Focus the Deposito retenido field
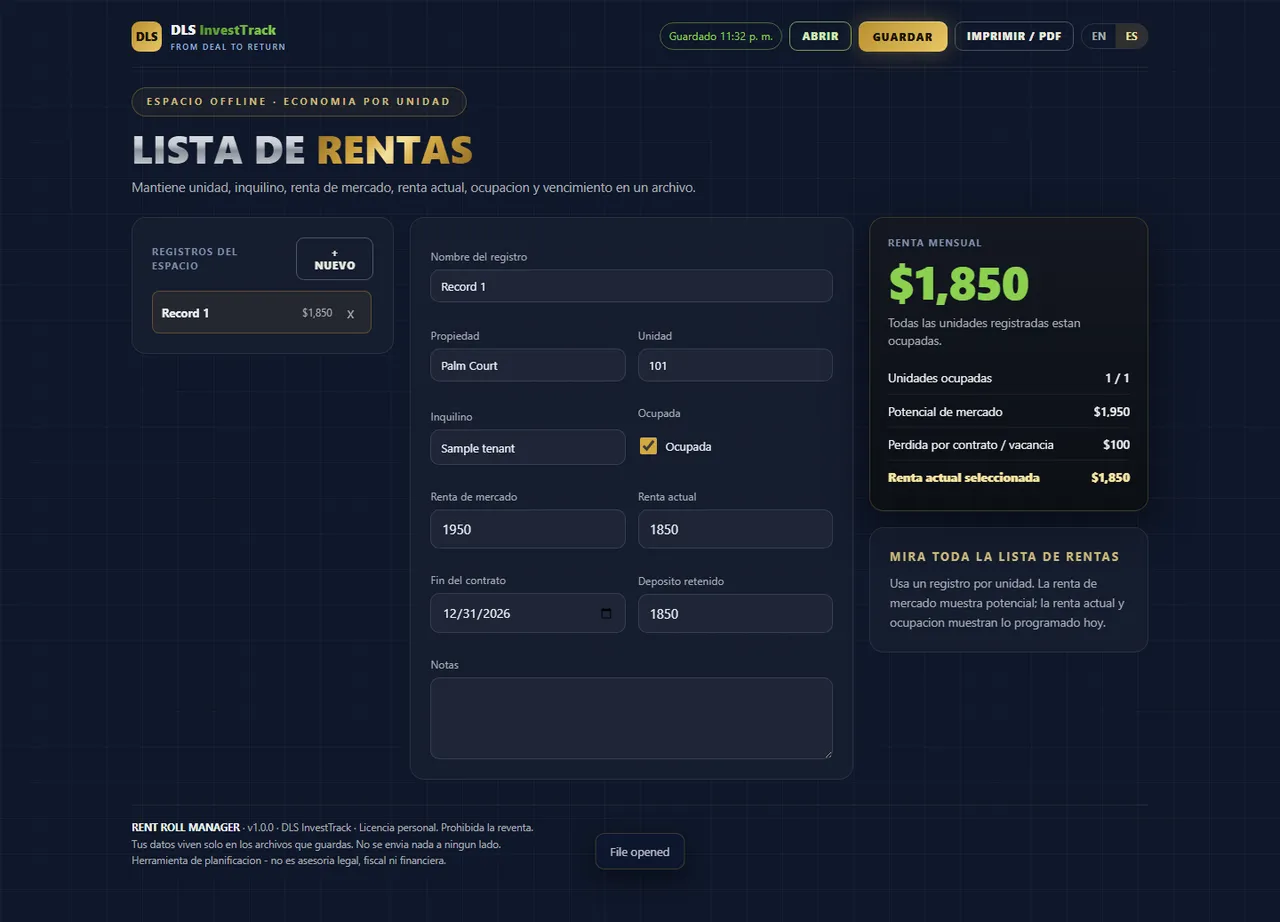This screenshot has width=1280, height=922. (735, 613)
